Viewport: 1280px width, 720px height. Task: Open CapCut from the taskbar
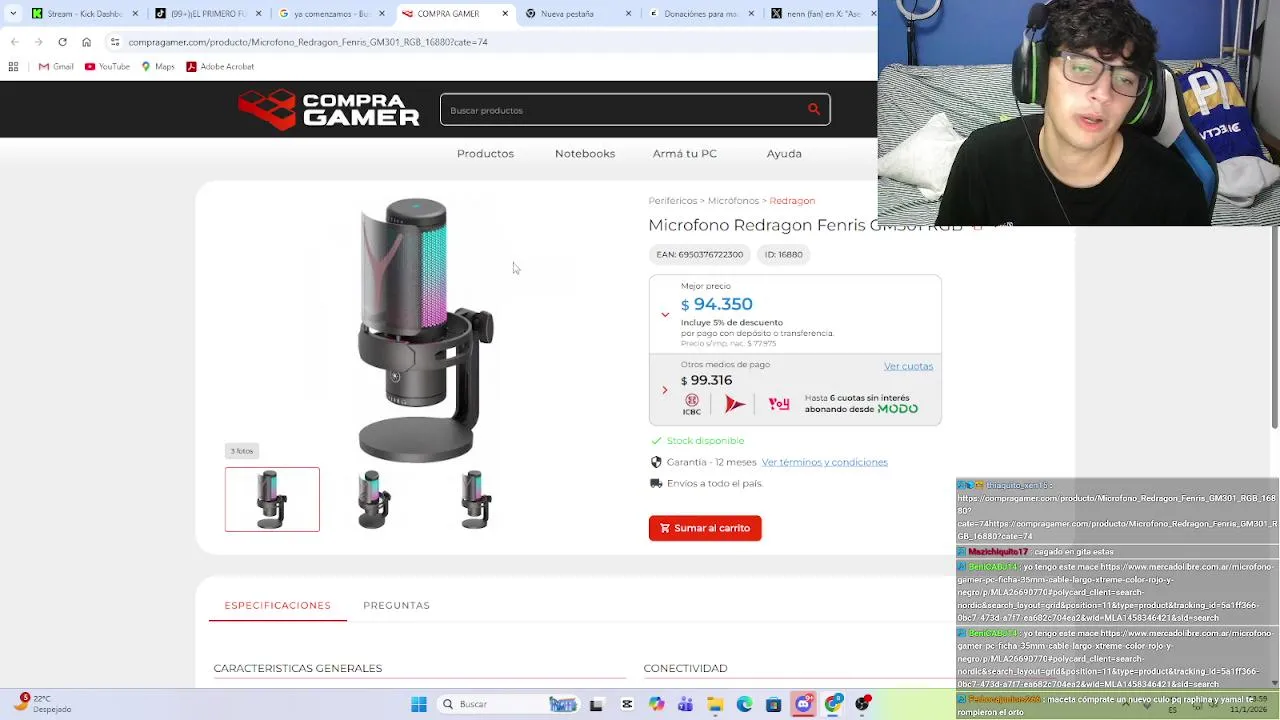pos(627,704)
